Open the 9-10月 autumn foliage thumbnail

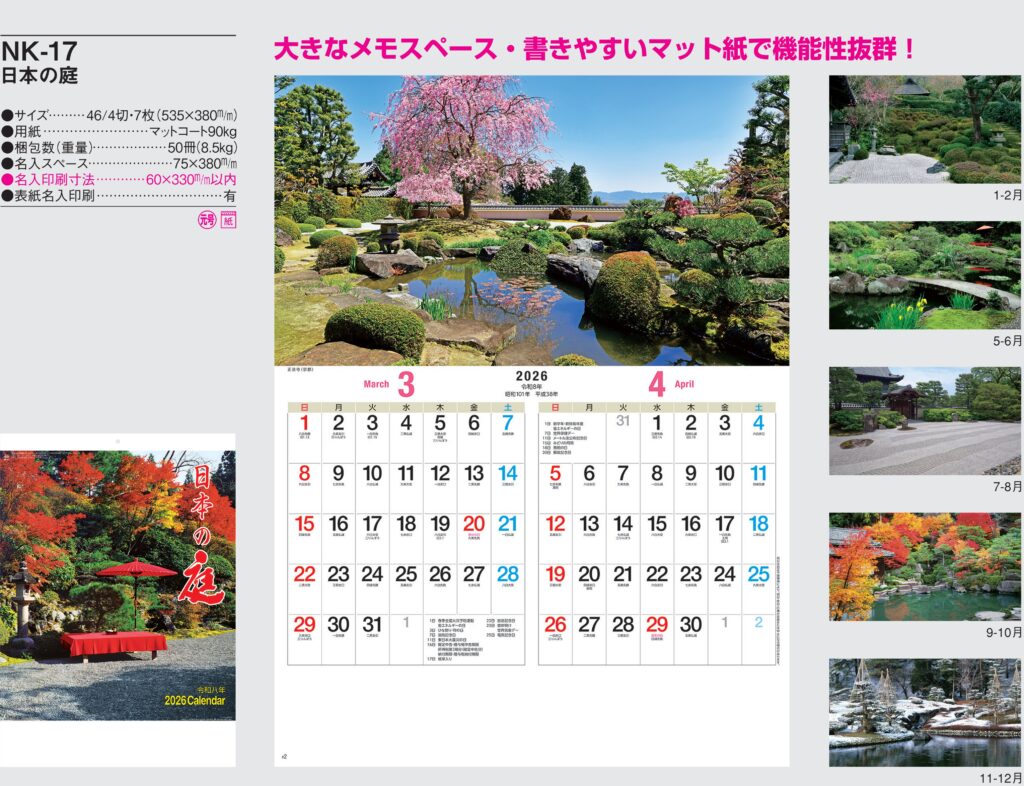[924, 566]
